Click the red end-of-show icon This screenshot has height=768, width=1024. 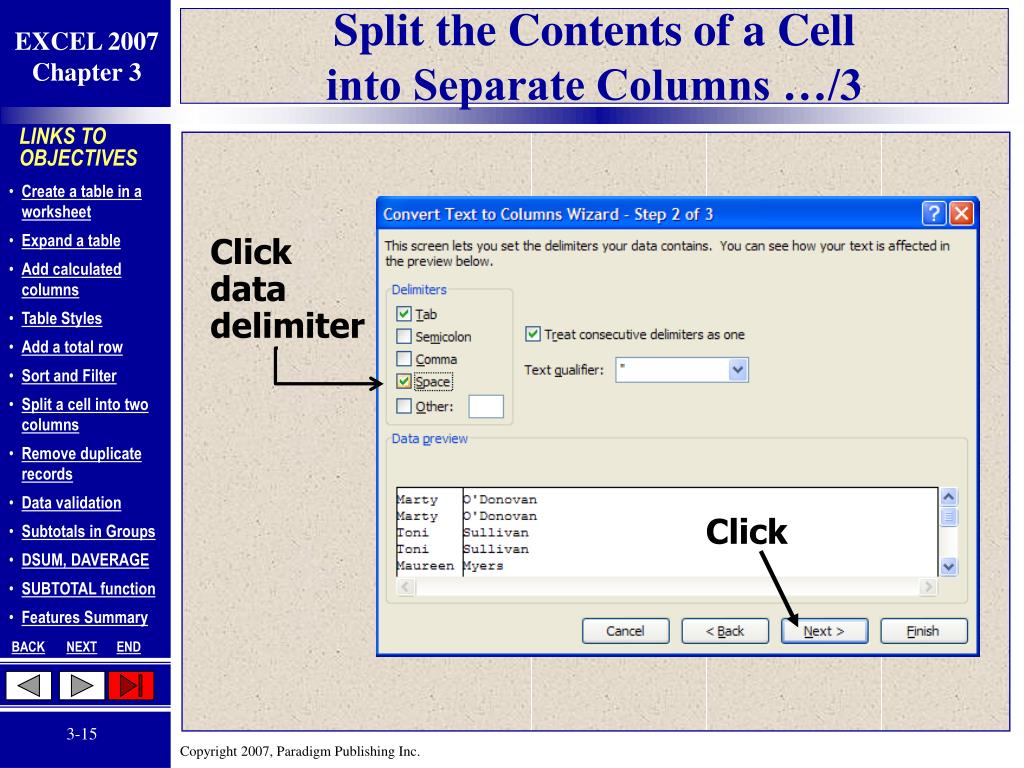131,686
